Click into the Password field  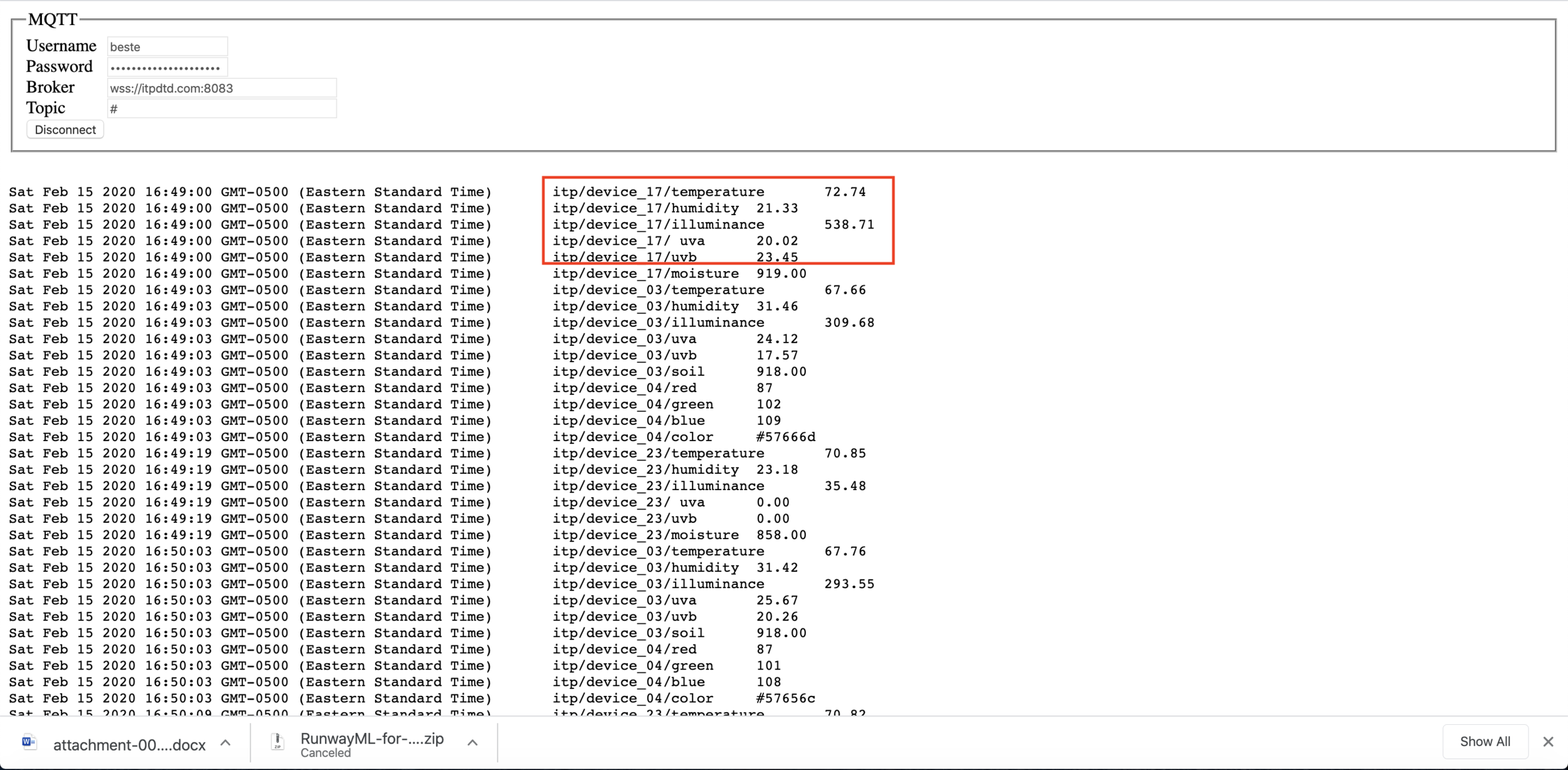coord(167,67)
